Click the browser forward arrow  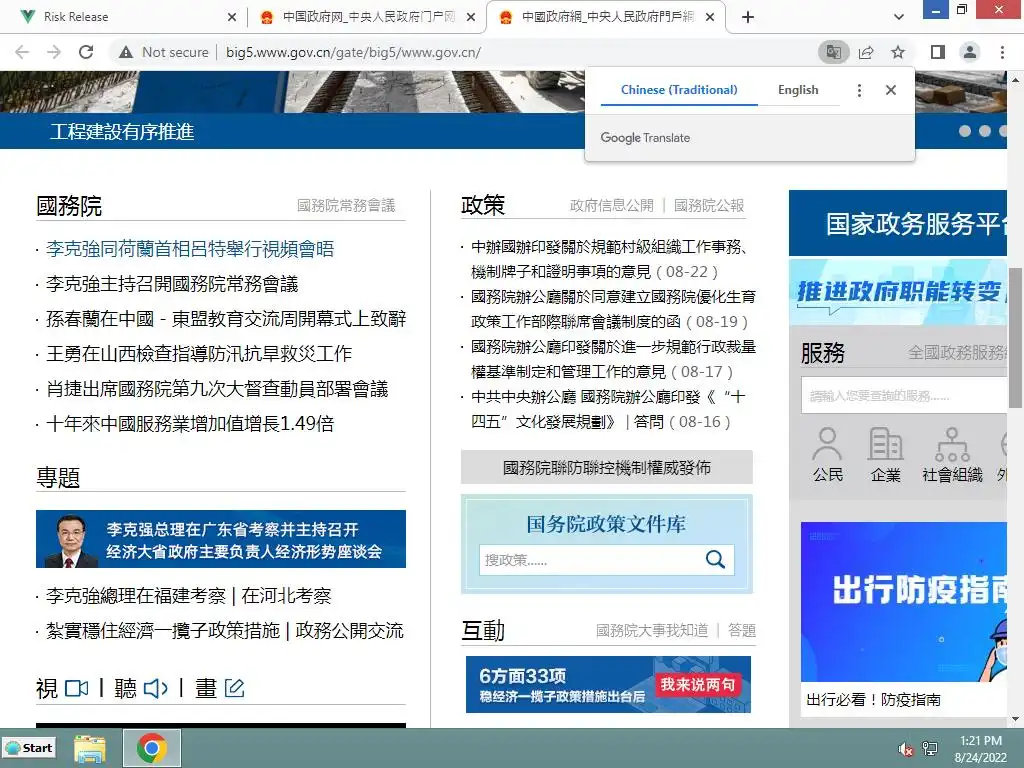click(x=54, y=52)
